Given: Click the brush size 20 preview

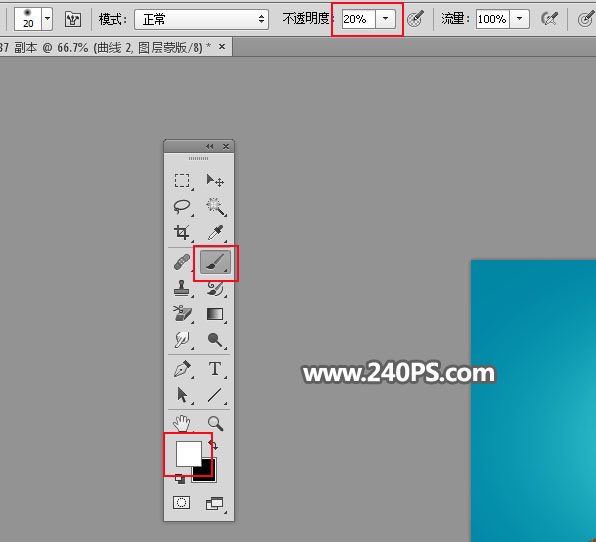Looking at the screenshot, I should (x=28, y=19).
